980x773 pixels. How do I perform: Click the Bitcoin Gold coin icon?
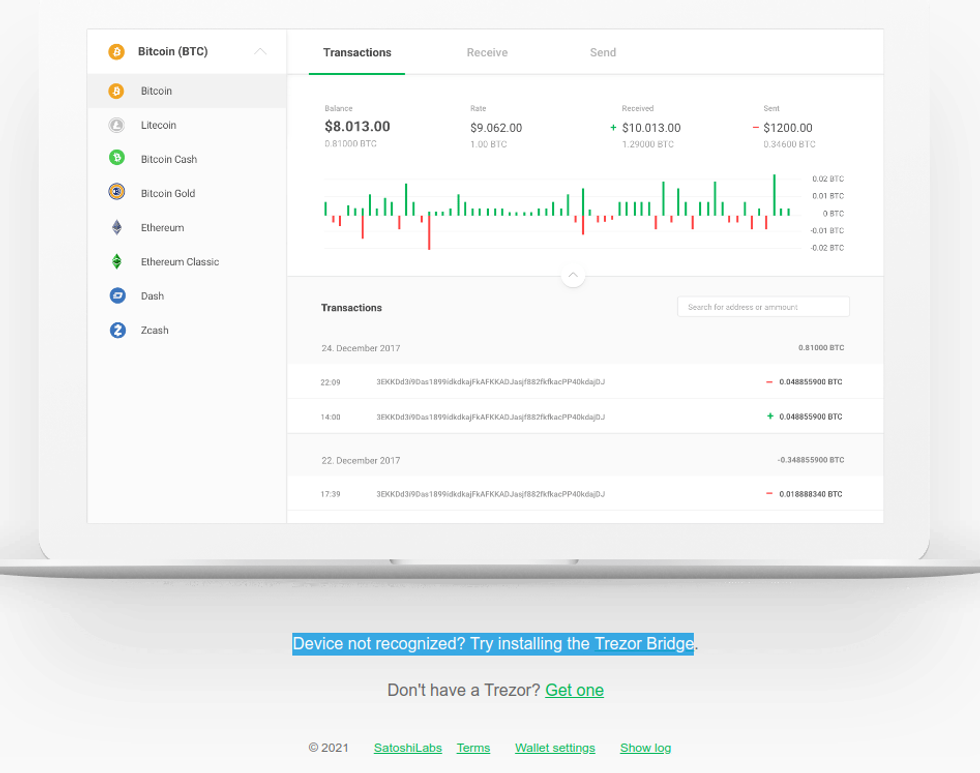tap(117, 193)
